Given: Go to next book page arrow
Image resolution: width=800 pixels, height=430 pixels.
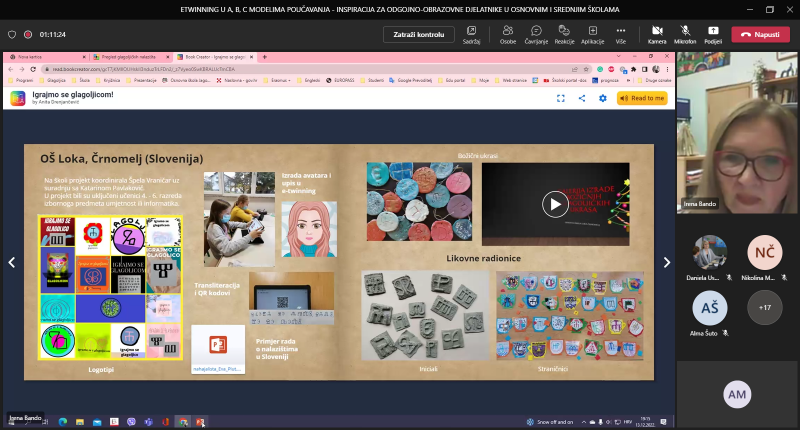Looking at the screenshot, I should point(667,262).
